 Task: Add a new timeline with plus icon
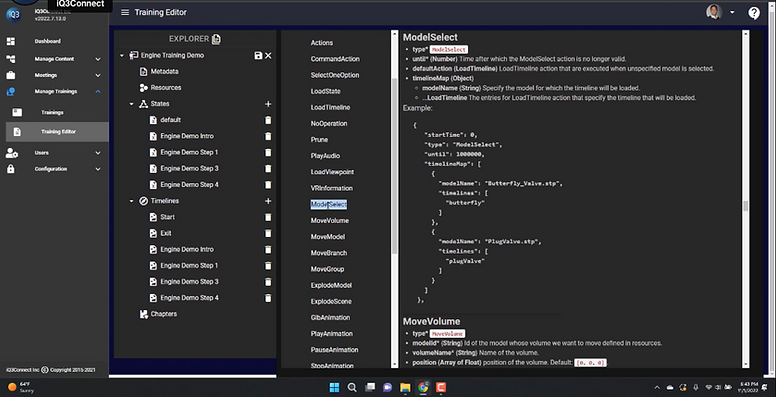pos(268,201)
